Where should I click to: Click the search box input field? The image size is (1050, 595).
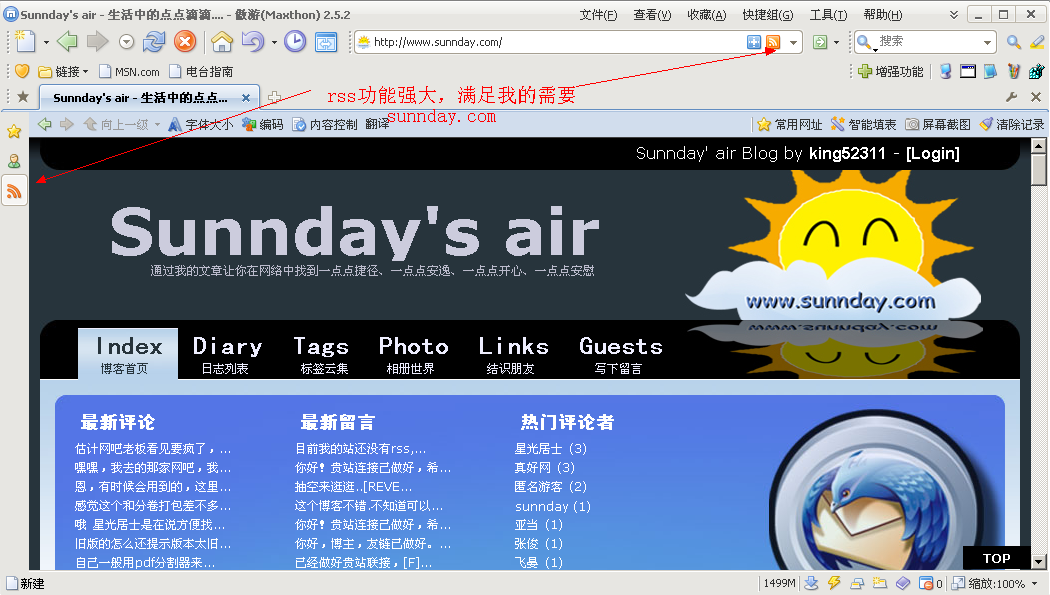coord(927,42)
